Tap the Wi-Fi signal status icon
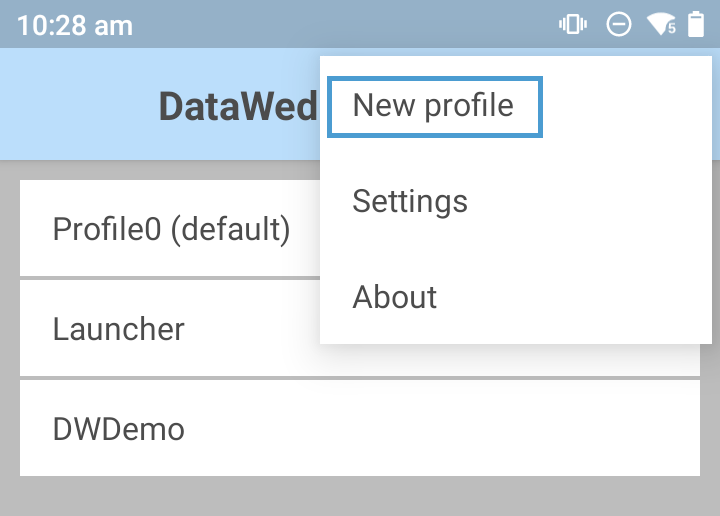Image resolution: width=720 pixels, height=516 pixels. tap(661, 24)
